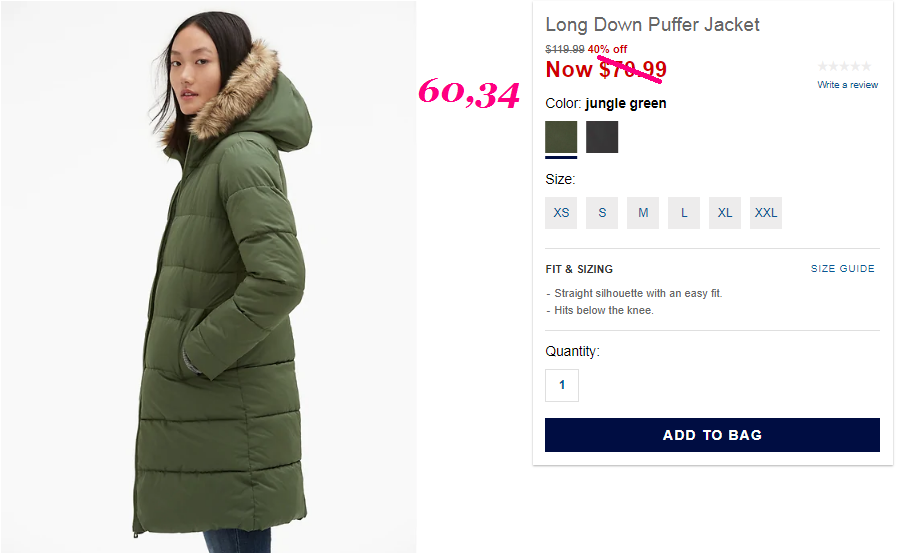Click the 40% off discount label
The width and height of the screenshot is (901, 553).
point(607,49)
